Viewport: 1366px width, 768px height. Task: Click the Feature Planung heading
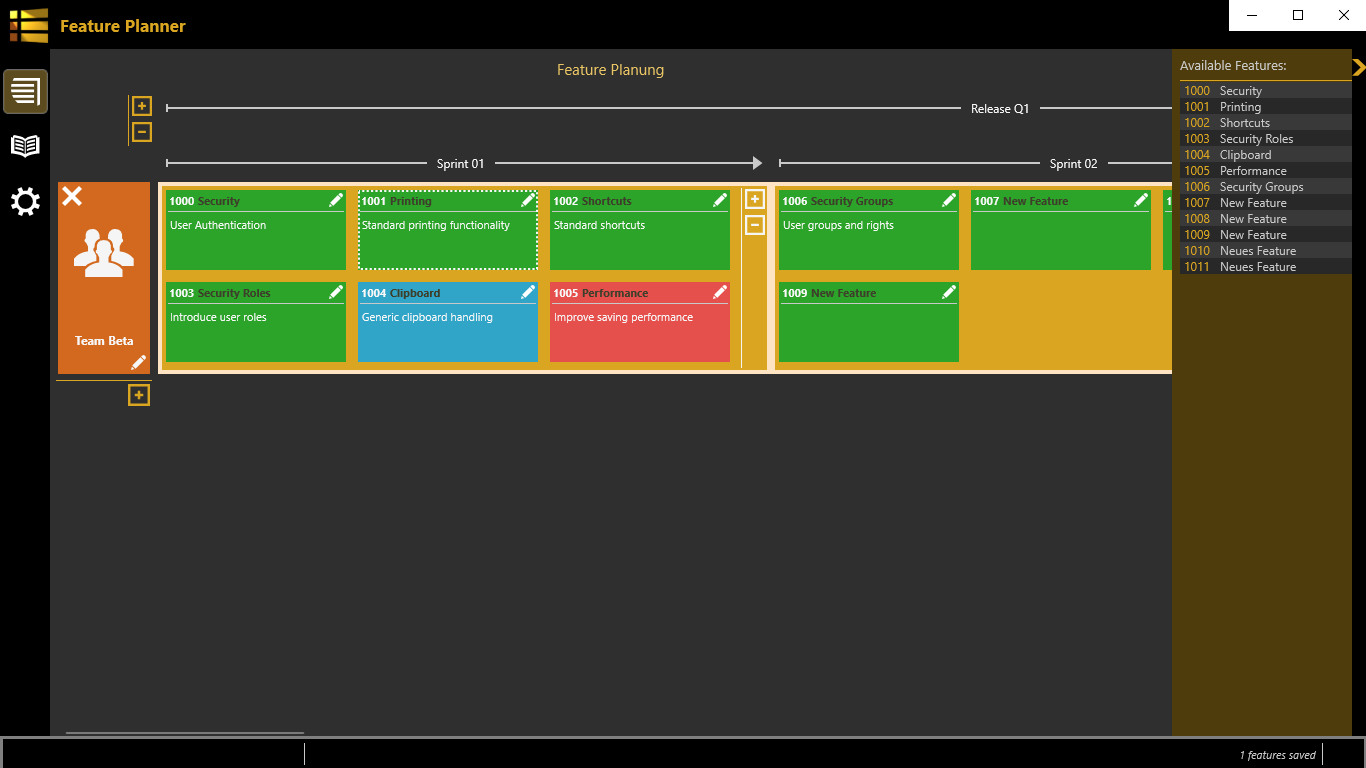[x=610, y=70]
